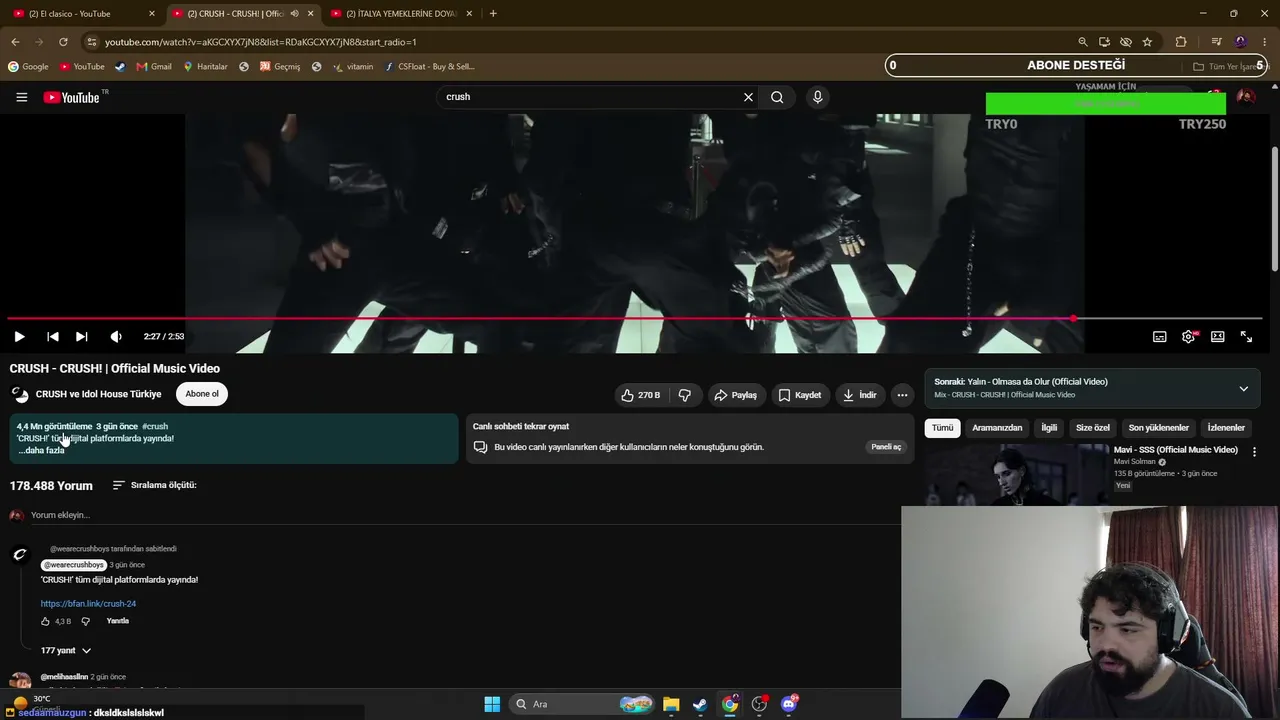The image size is (1280, 720).
Task: Select the Aramanızdan filter chip
Action: tap(997, 428)
